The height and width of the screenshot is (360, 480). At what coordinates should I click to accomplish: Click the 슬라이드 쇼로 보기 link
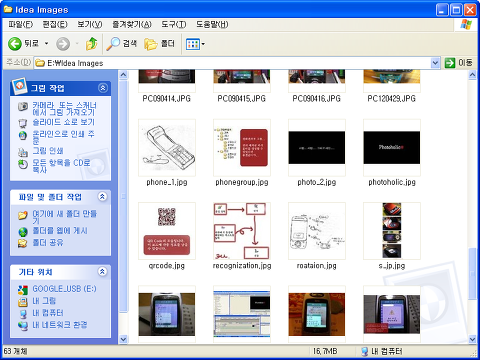click(63, 122)
